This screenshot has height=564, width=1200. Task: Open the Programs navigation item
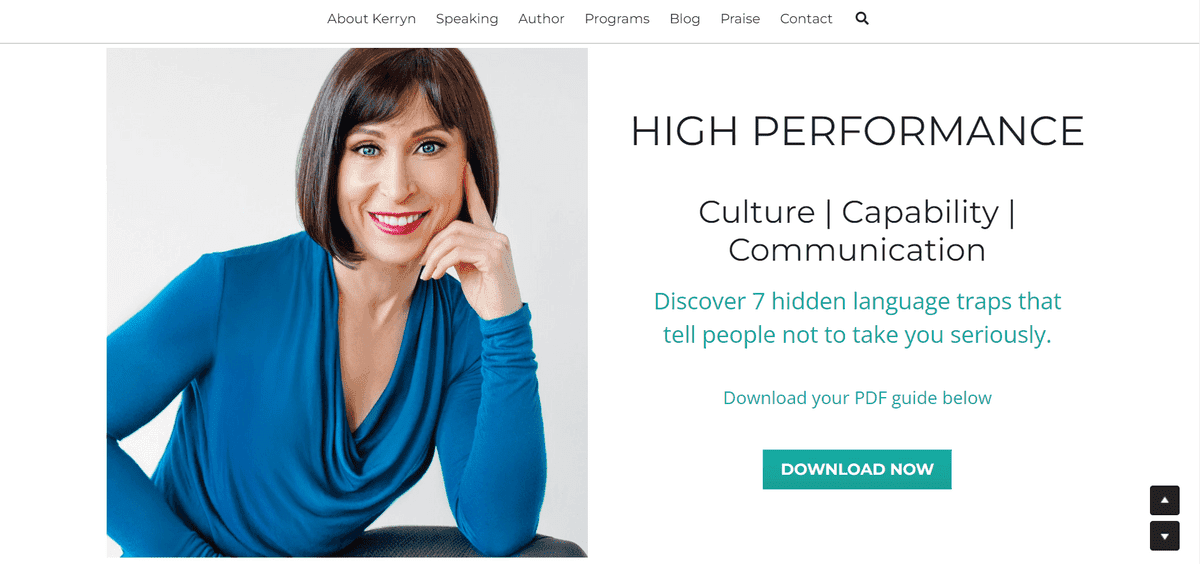(617, 19)
